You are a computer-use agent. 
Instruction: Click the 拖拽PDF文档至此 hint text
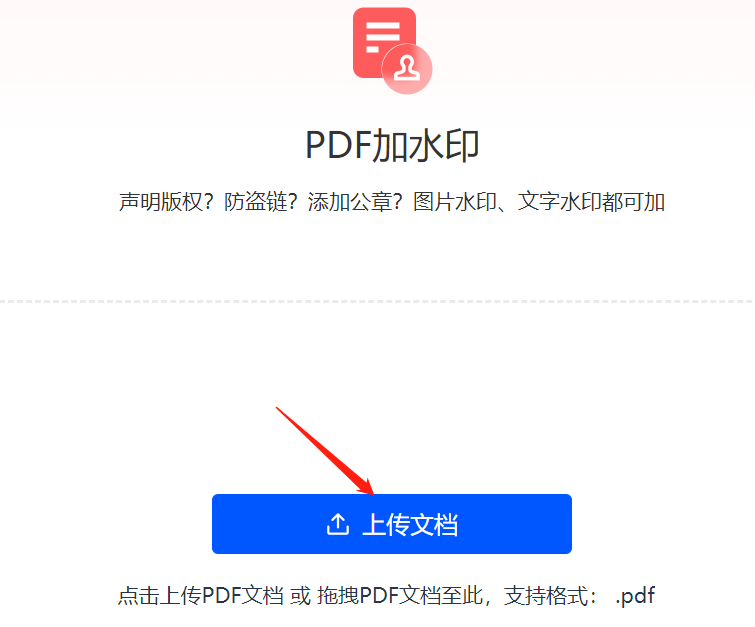(400, 596)
